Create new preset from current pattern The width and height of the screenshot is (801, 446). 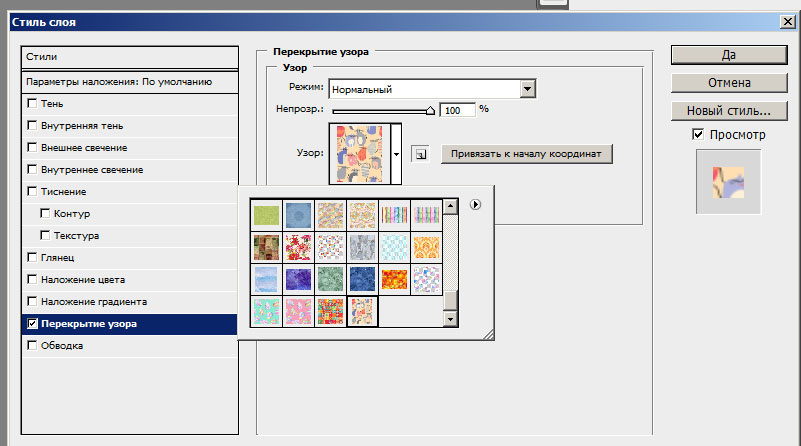pyautogui.click(x=420, y=154)
